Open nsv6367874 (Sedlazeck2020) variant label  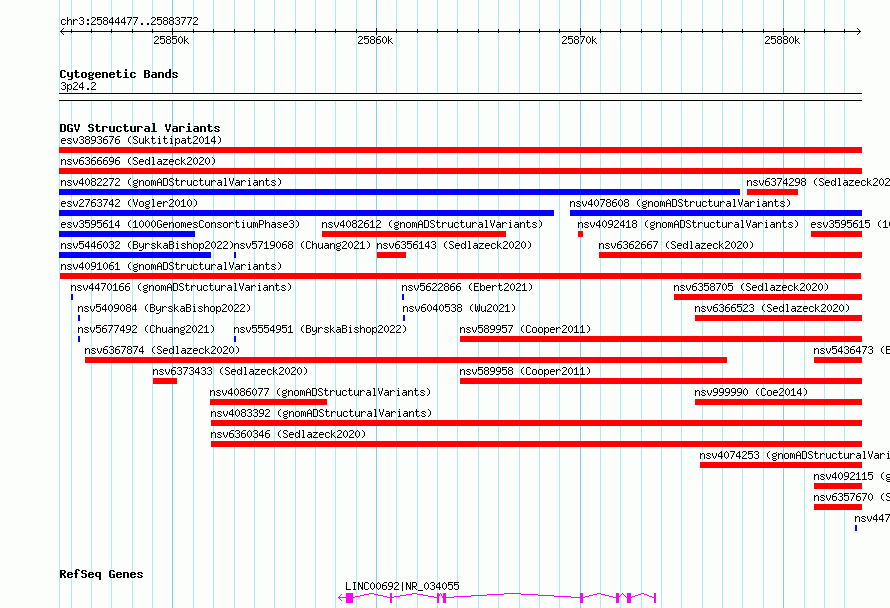(162, 350)
